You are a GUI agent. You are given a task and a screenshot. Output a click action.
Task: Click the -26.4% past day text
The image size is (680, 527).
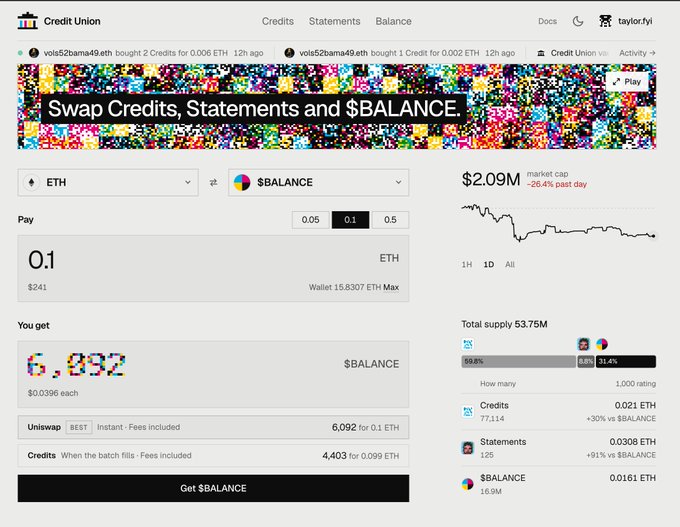557,184
